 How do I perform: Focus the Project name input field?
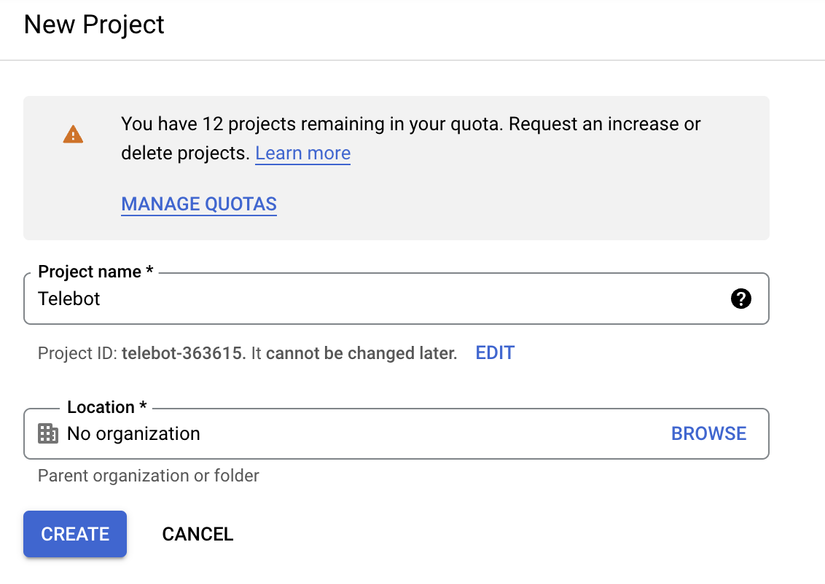(x=380, y=298)
